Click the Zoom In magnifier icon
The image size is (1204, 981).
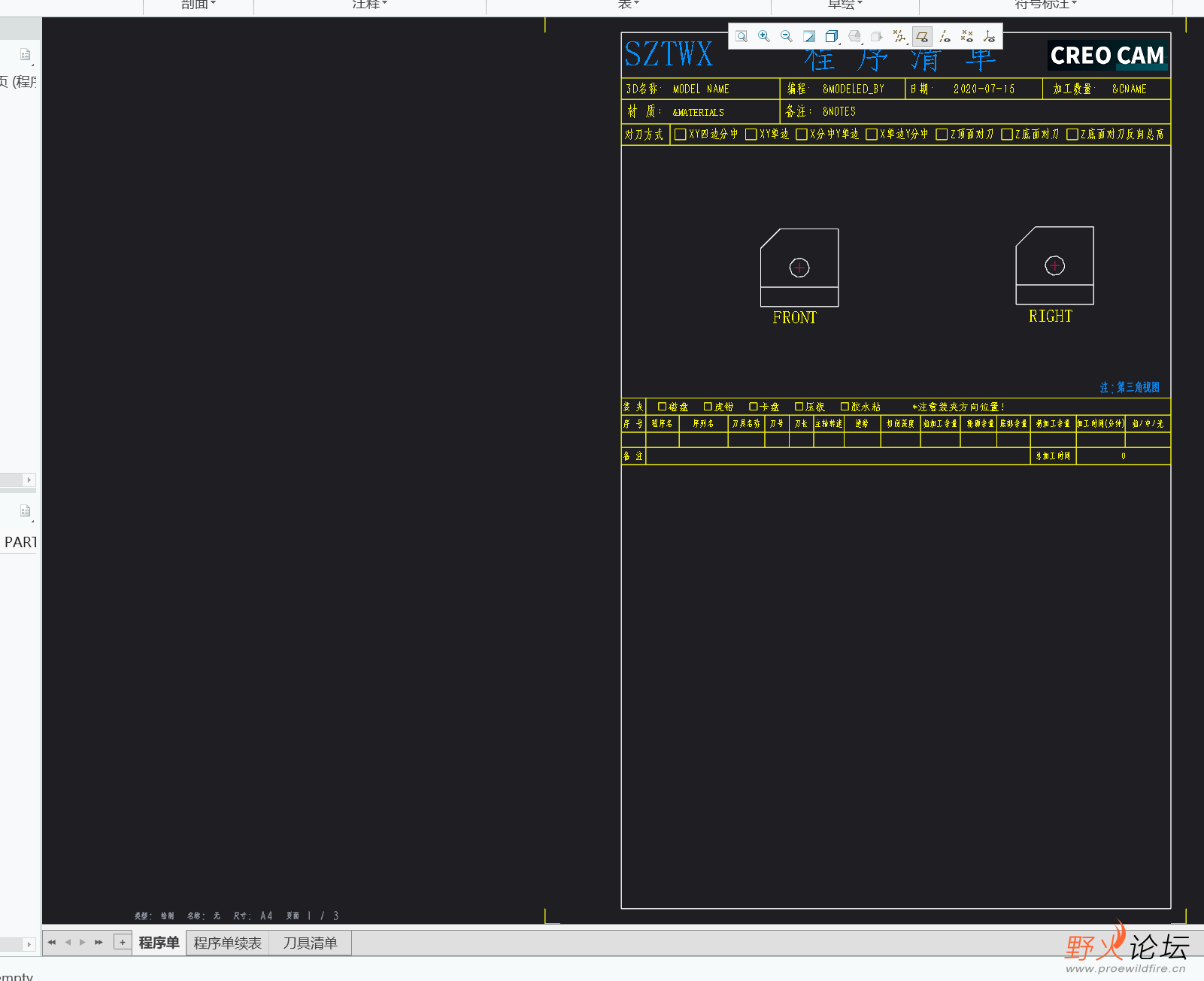pyautogui.click(x=764, y=36)
